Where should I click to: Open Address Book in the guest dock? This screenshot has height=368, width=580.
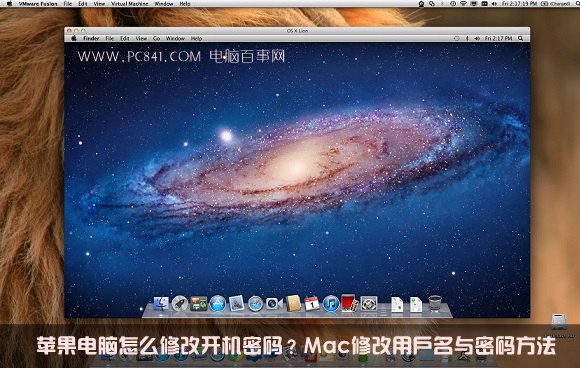(293, 303)
